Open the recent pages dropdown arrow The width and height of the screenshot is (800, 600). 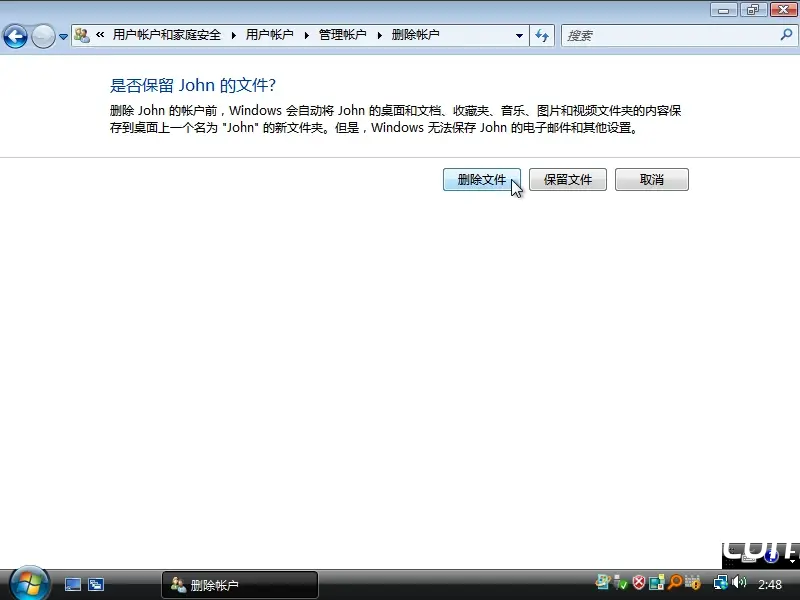pos(63,37)
